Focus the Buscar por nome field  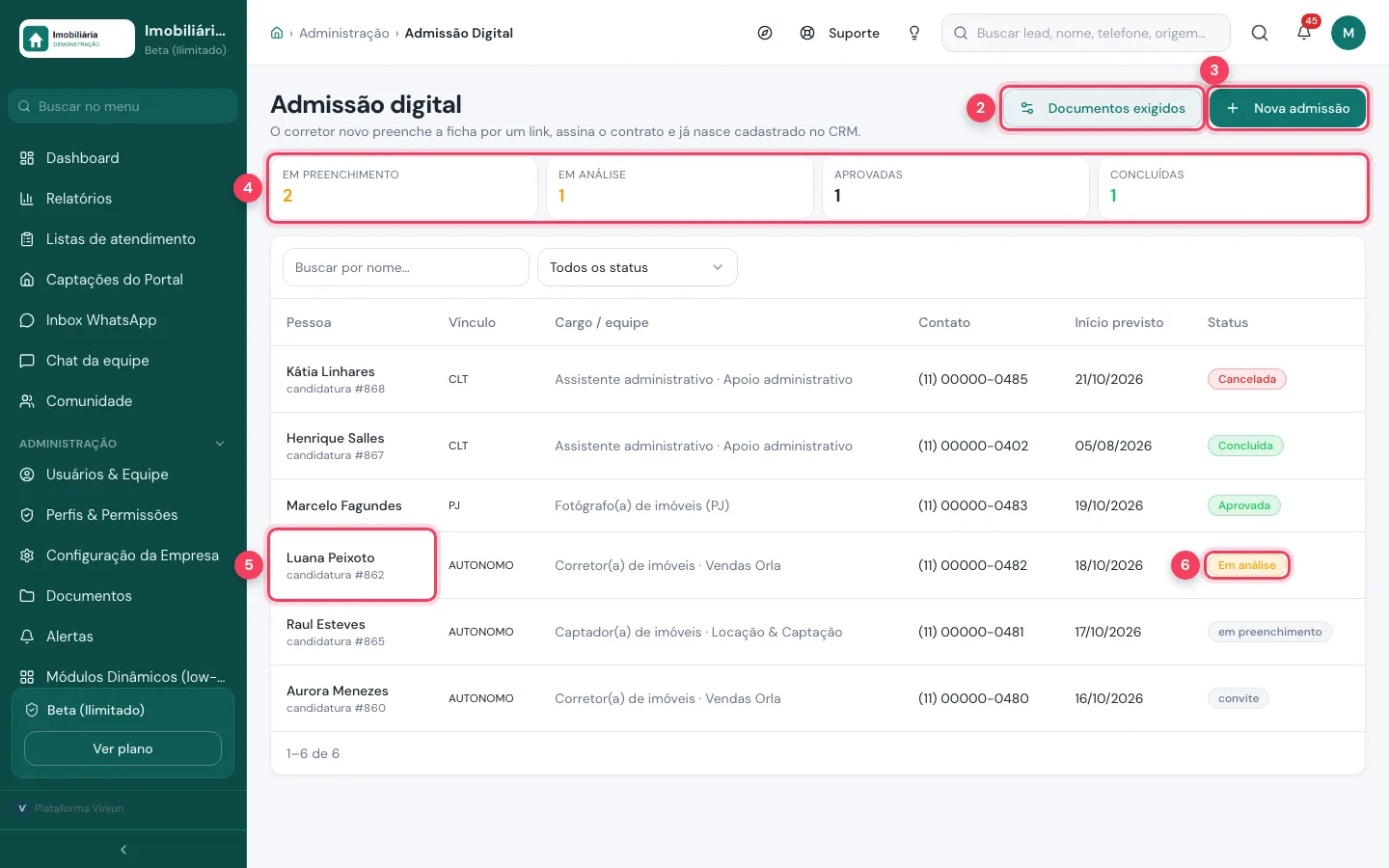(x=406, y=267)
